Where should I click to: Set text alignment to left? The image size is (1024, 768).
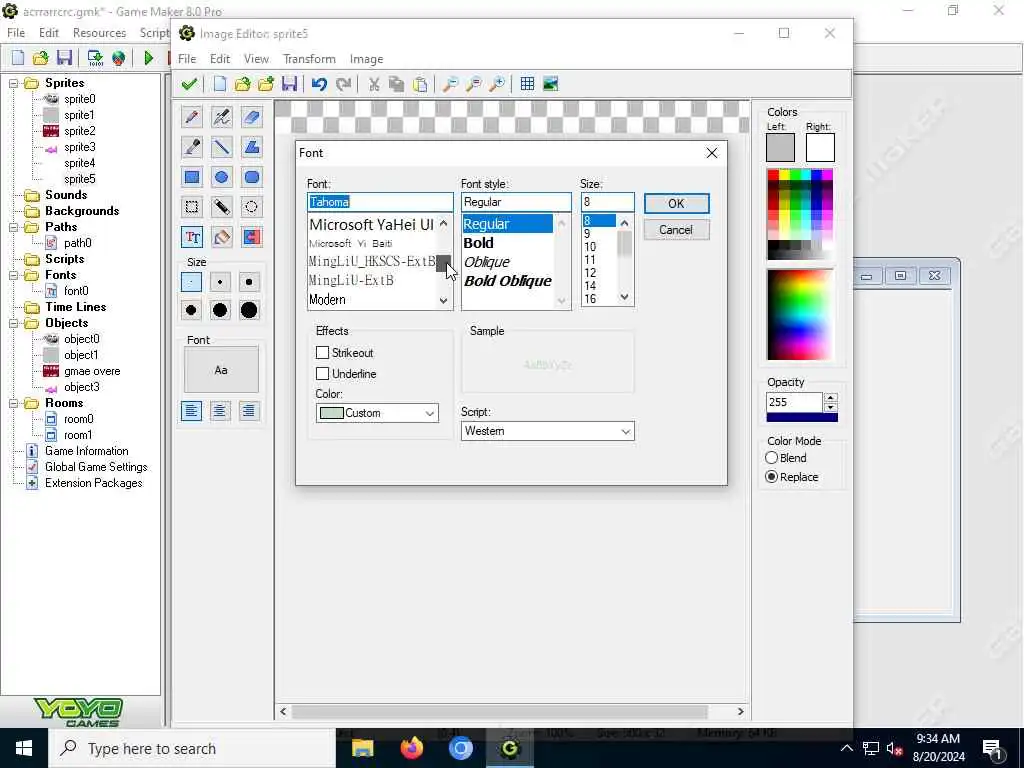[x=191, y=411]
